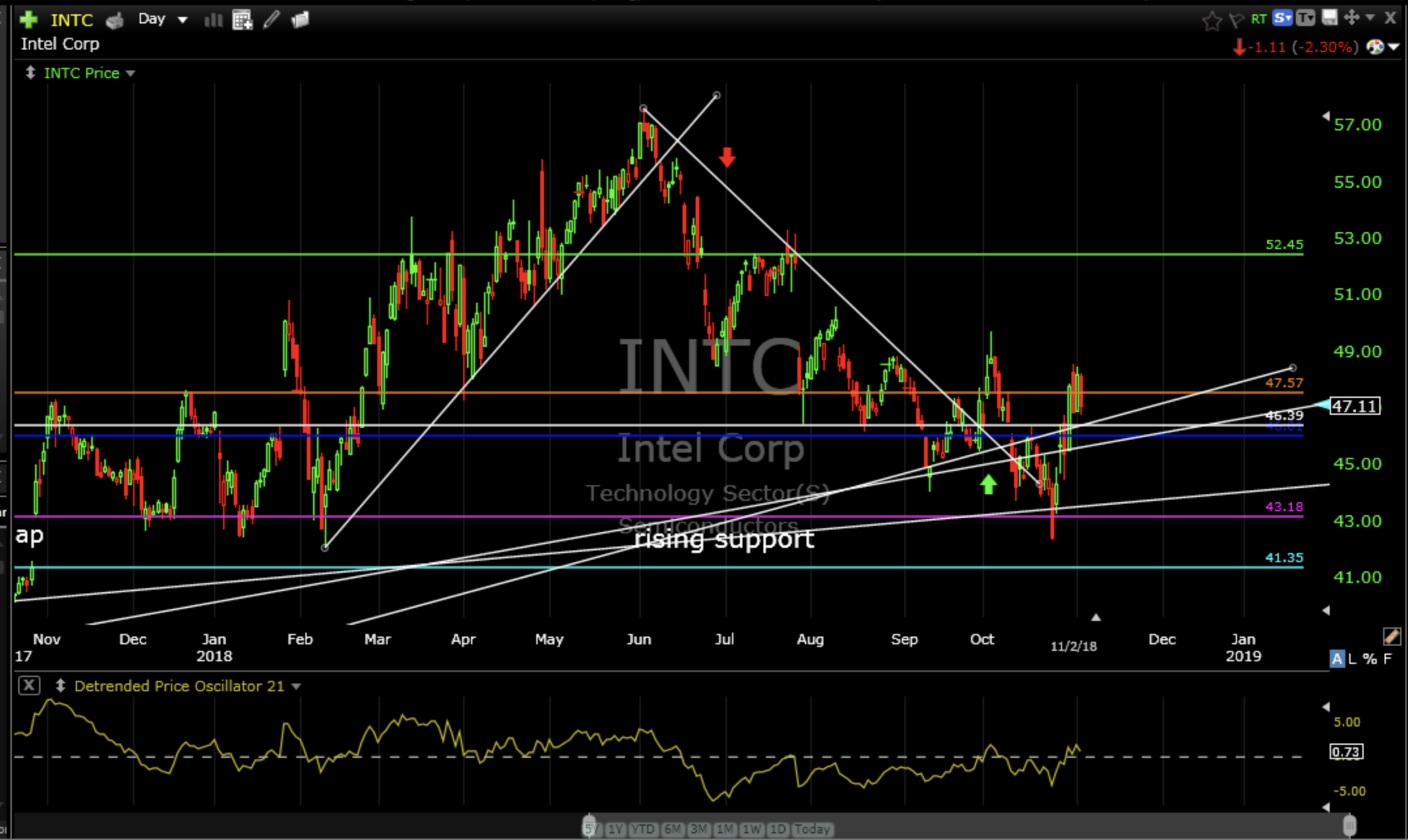Expand the INTC Price dropdown
The height and width of the screenshot is (840, 1408).
click(130, 73)
